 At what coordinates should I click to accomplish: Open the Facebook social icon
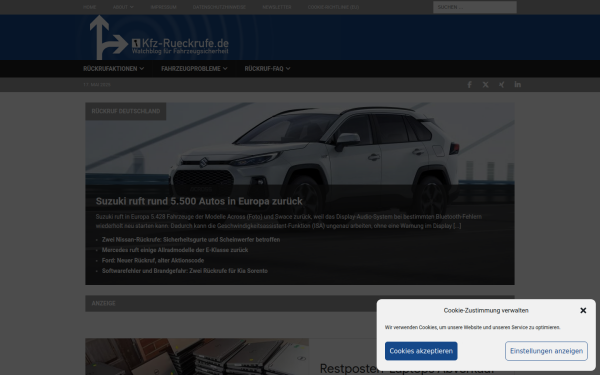pyautogui.click(x=470, y=85)
